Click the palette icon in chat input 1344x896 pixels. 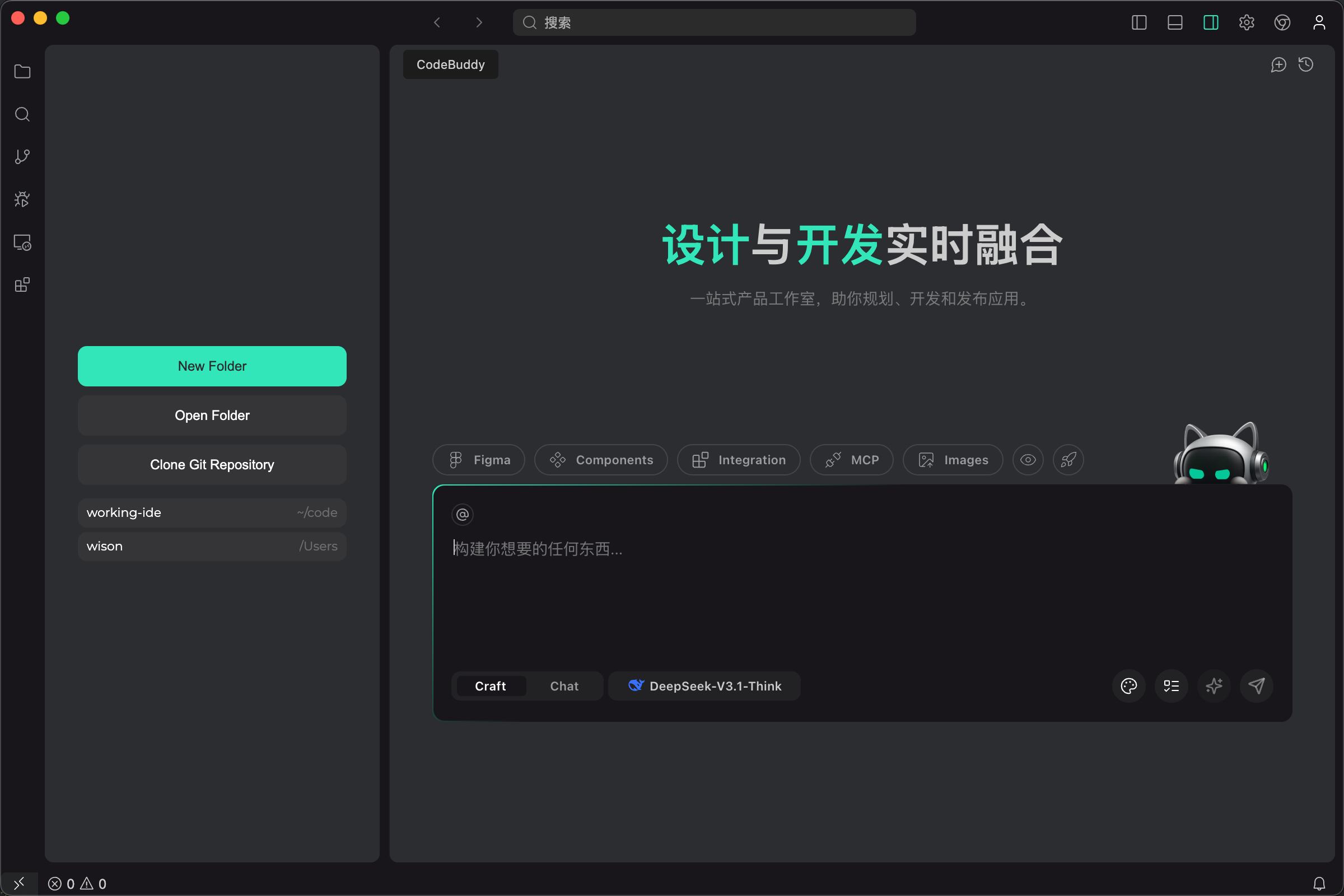(1128, 685)
